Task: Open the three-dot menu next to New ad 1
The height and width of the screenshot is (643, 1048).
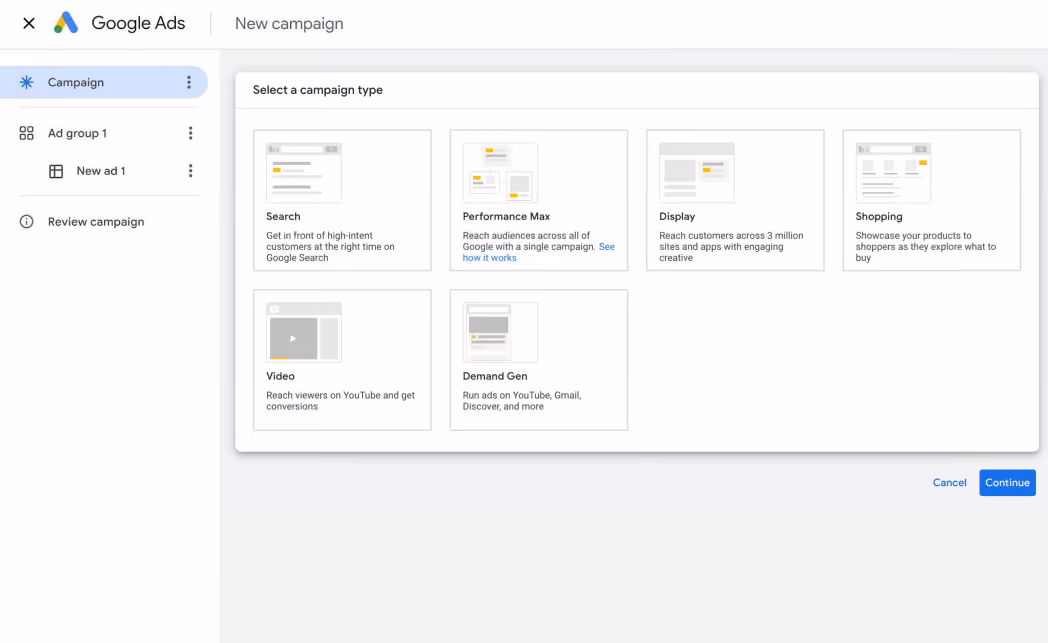Action: point(190,171)
